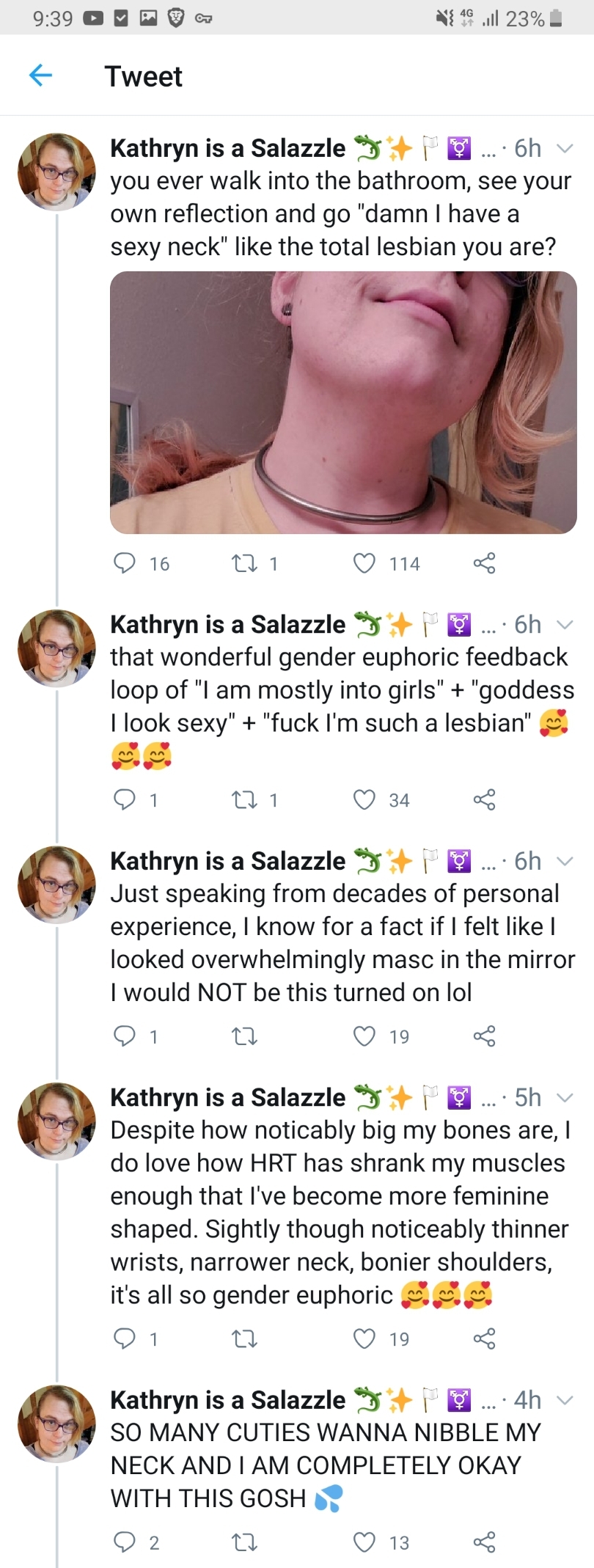This screenshot has height=1568, width=594.
Task: Reply to the NIBBLE MY NECK tweet
Action: point(125,1542)
